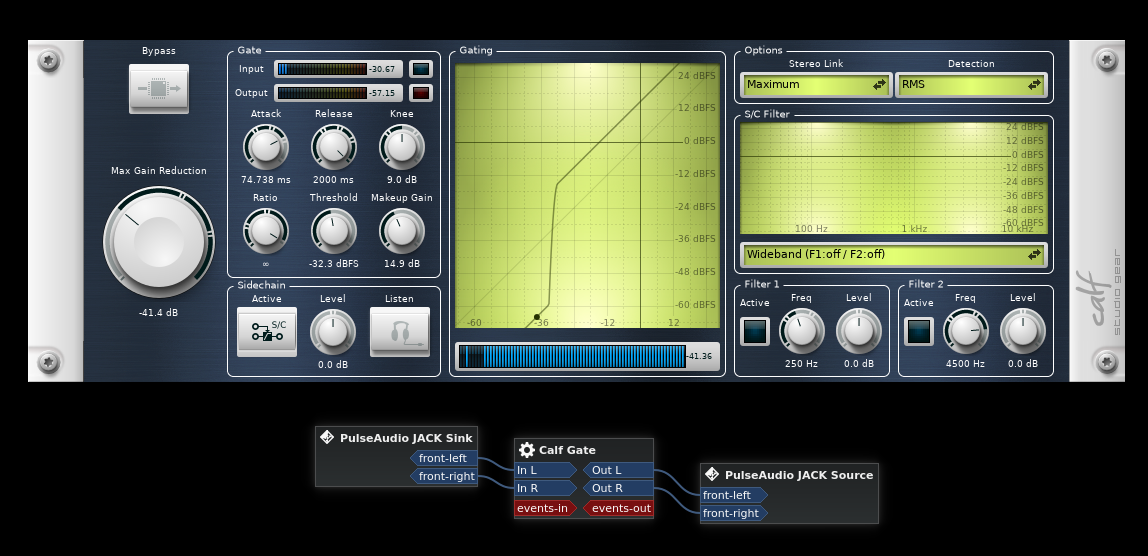
Task: Click the -41.4 dB max gain reduction value
Action: (x=158, y=313)
